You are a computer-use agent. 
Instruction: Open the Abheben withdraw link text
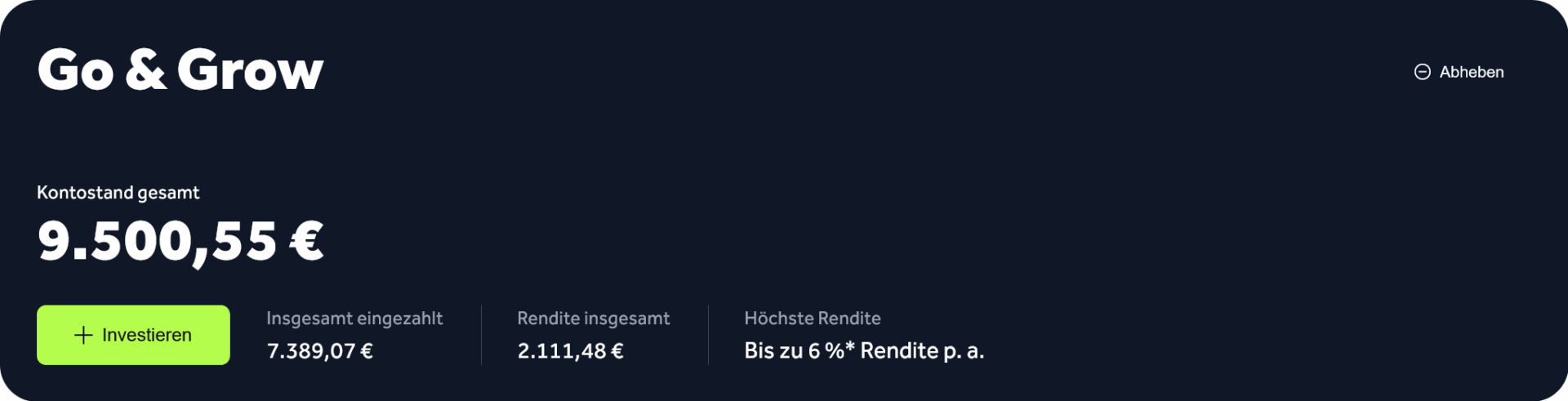1471,72
